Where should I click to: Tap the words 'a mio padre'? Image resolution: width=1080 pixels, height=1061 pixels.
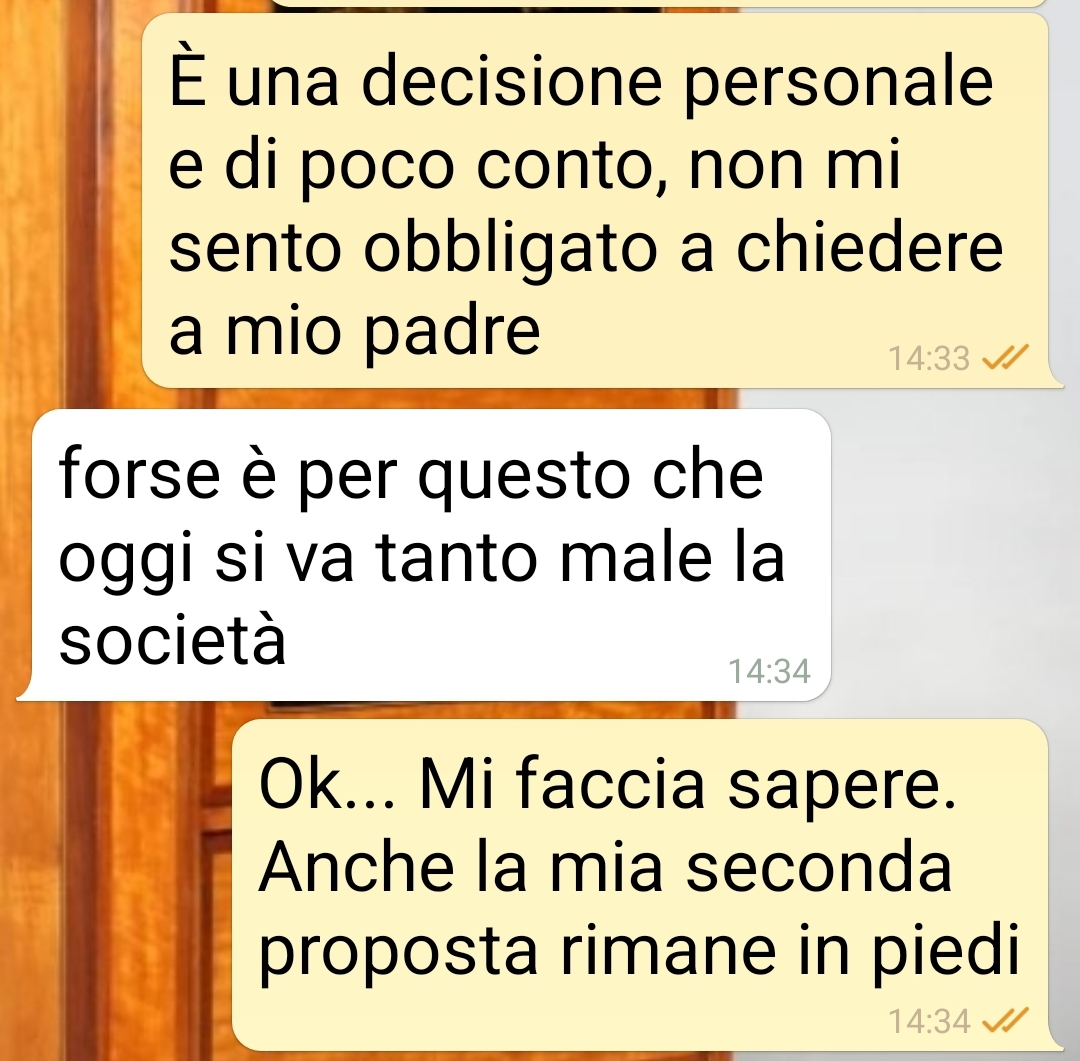[354, 333]
